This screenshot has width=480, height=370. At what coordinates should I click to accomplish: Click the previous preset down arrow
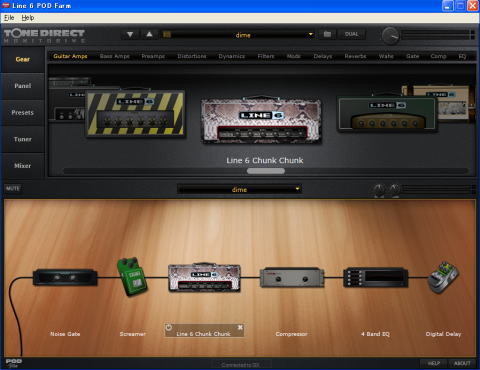130,34
